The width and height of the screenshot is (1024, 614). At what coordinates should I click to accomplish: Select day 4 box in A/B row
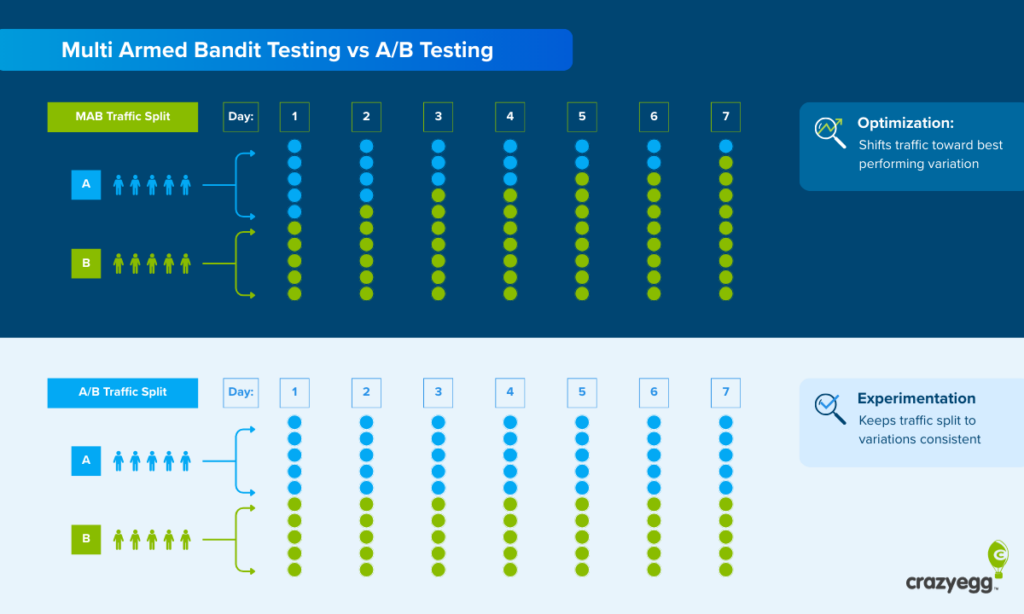pos(510,392)
